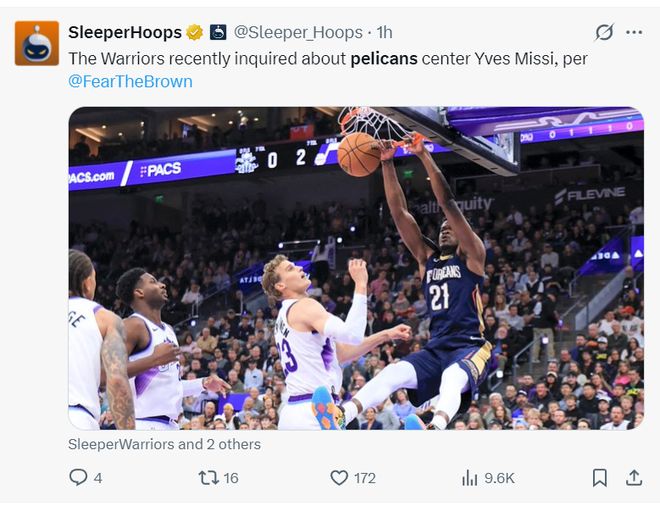Click the reply count 4

(98, 478)
